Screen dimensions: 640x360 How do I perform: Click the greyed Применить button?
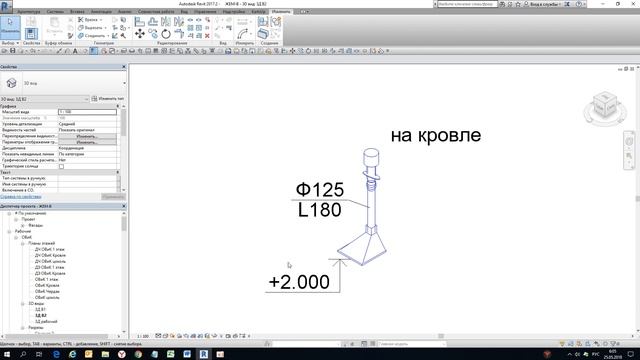(113, 197)
